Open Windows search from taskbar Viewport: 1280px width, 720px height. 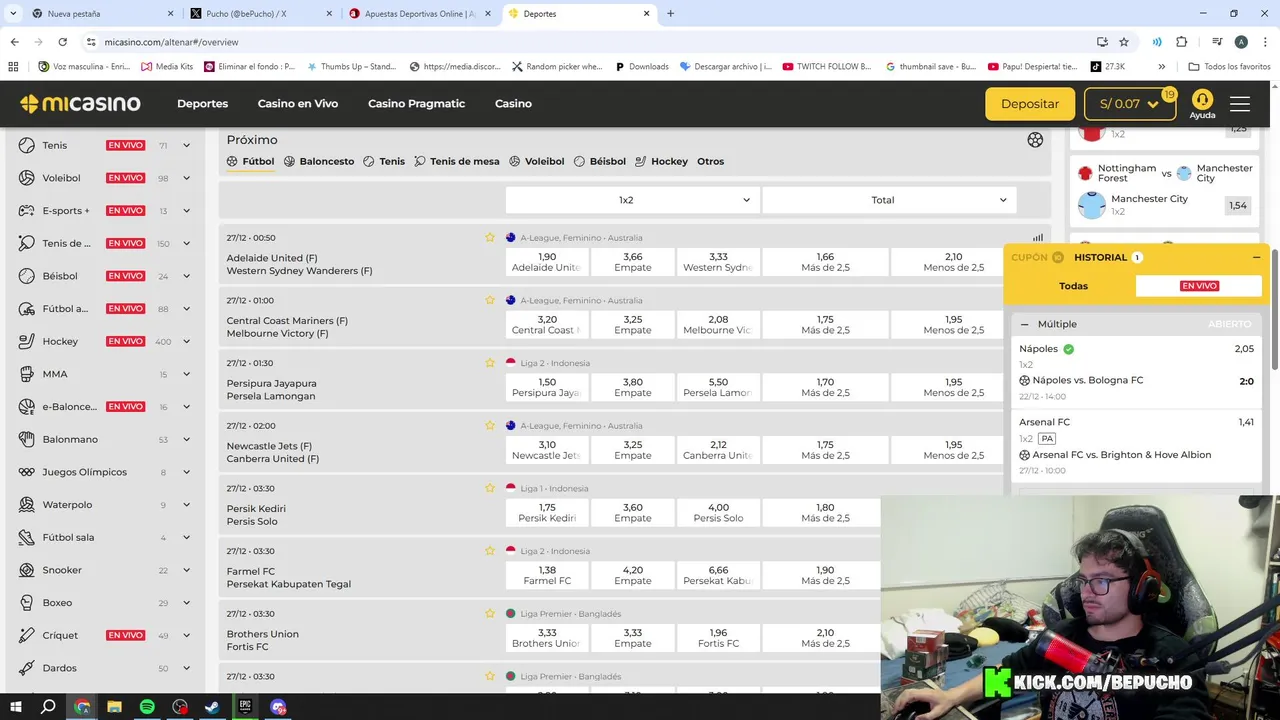coord(48,706)
